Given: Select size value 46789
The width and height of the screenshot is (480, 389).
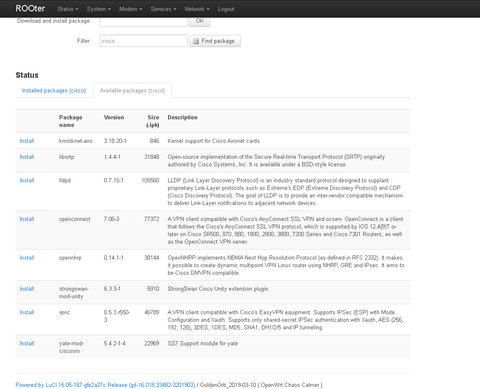Looking at the screenshot, I should pos(152,312).
